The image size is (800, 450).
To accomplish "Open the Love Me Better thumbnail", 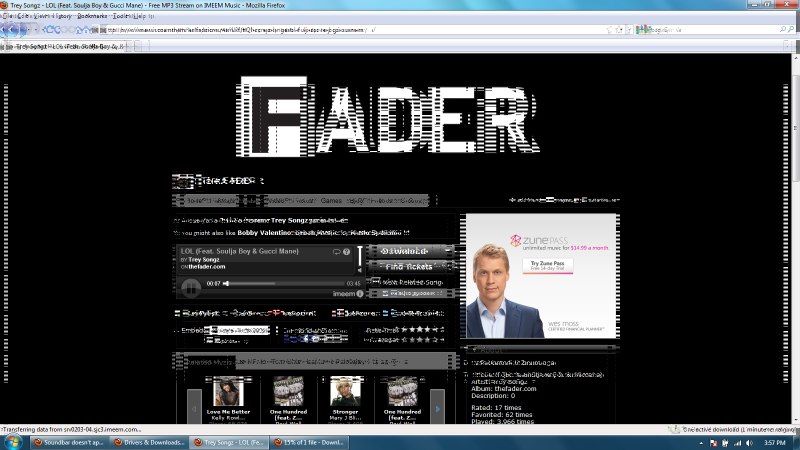I will click(x=228, y=391).
